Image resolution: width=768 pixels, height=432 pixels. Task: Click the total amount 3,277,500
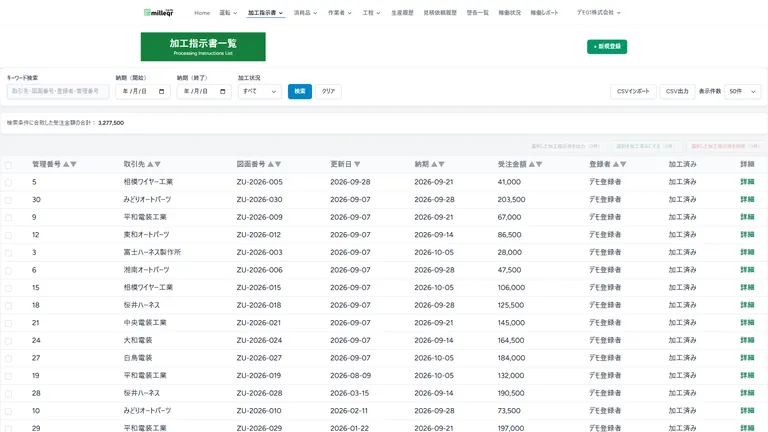[x=111, y=123]
